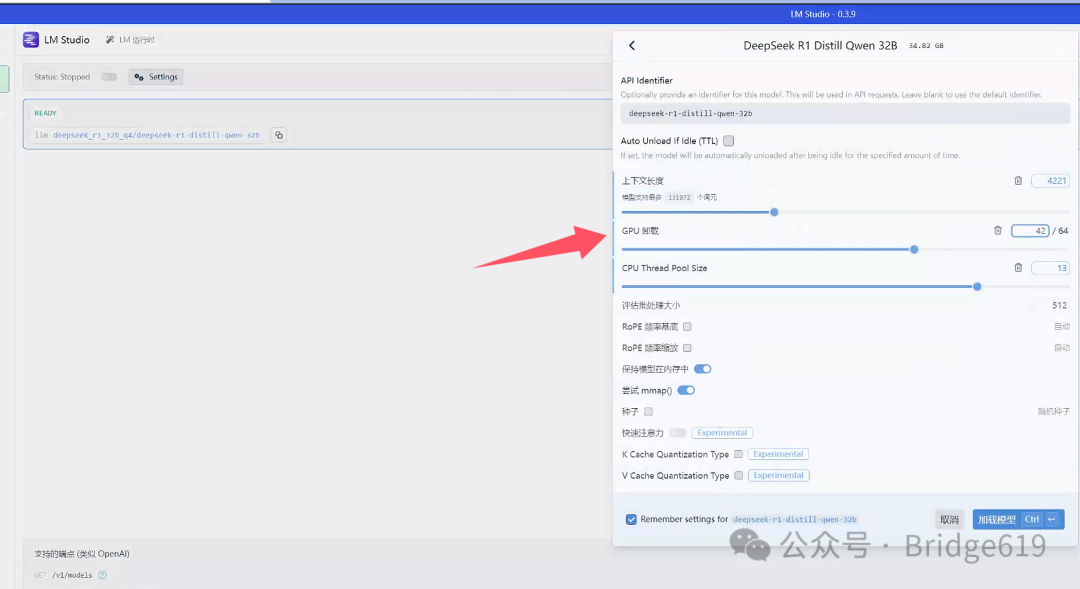Click the 加载模型 load model button
Viewport: 1080px width, 589px height.
tap(1018, 519)
